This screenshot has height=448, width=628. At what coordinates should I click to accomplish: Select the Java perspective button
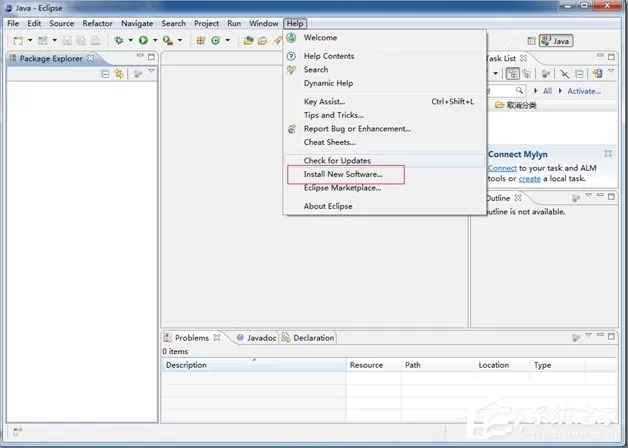(x=556, y=41)
